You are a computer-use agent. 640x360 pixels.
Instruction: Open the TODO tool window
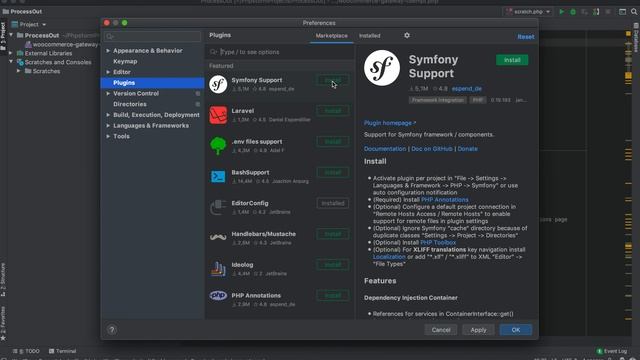[26, 351]
